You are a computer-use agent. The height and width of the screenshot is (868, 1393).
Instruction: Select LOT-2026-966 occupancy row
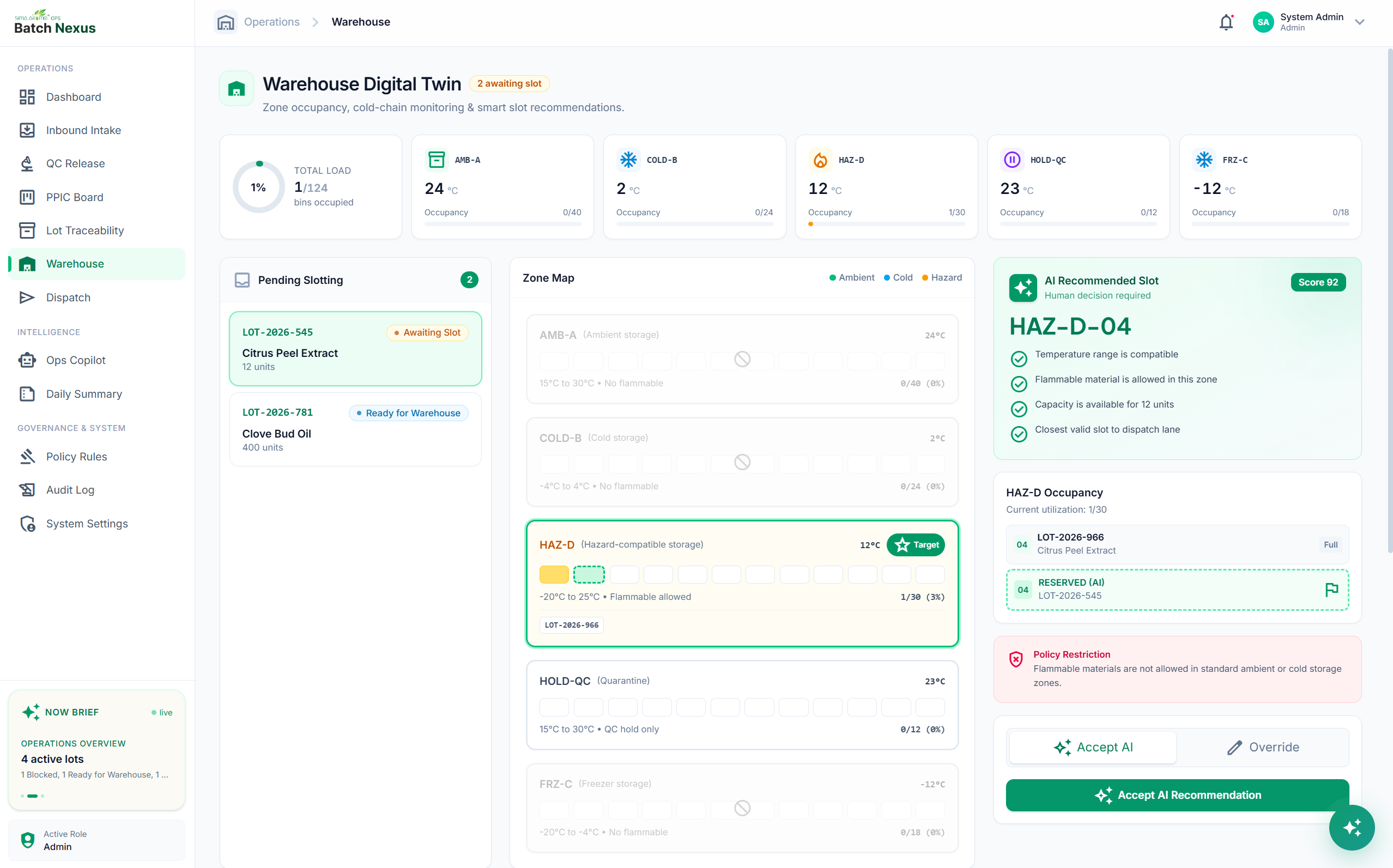1177,544
